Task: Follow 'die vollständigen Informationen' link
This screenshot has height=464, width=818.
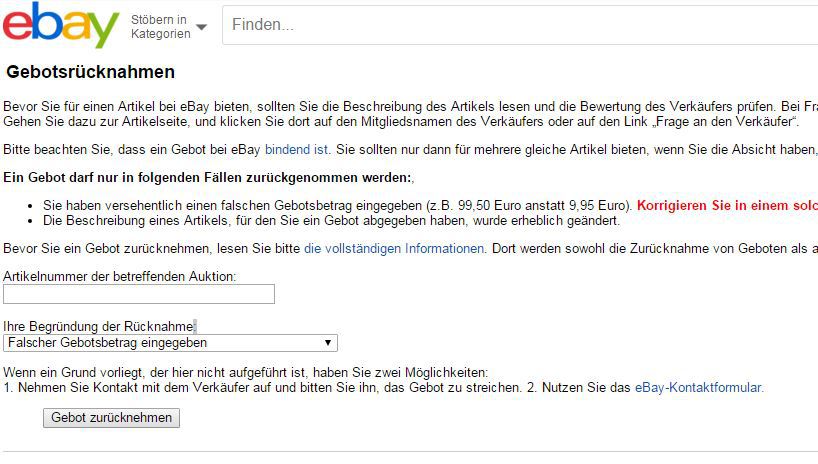Action: click(x=394, y=248)
